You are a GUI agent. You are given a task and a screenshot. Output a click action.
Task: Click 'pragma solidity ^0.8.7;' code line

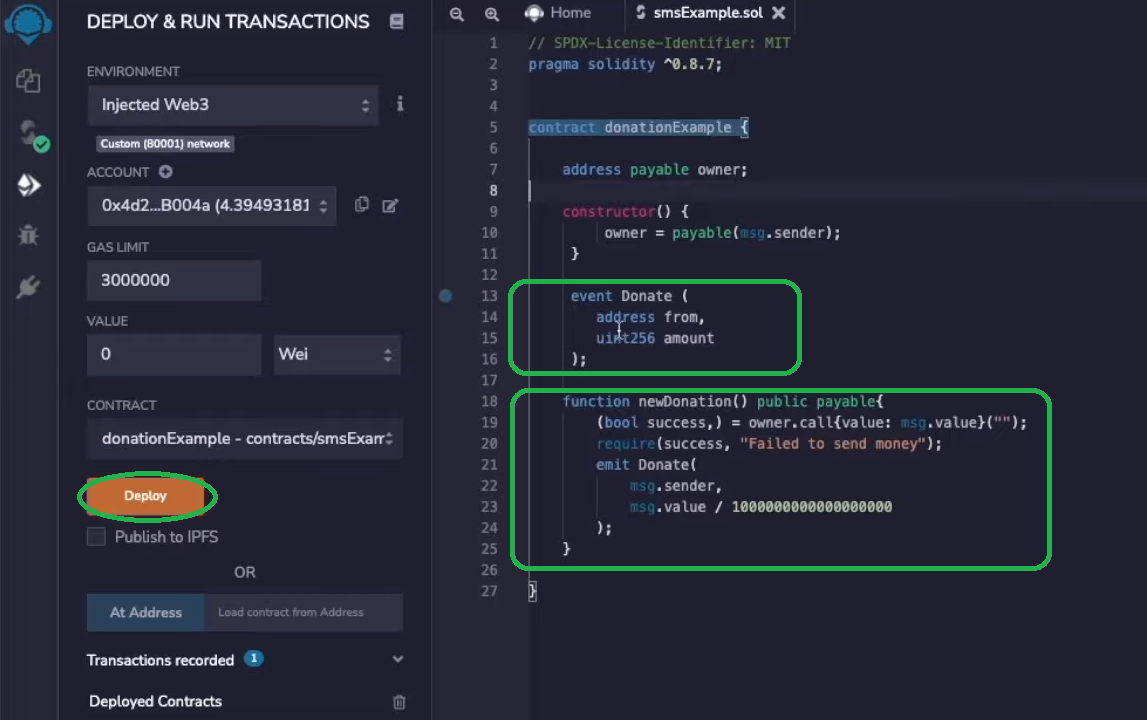pos(625,64)
